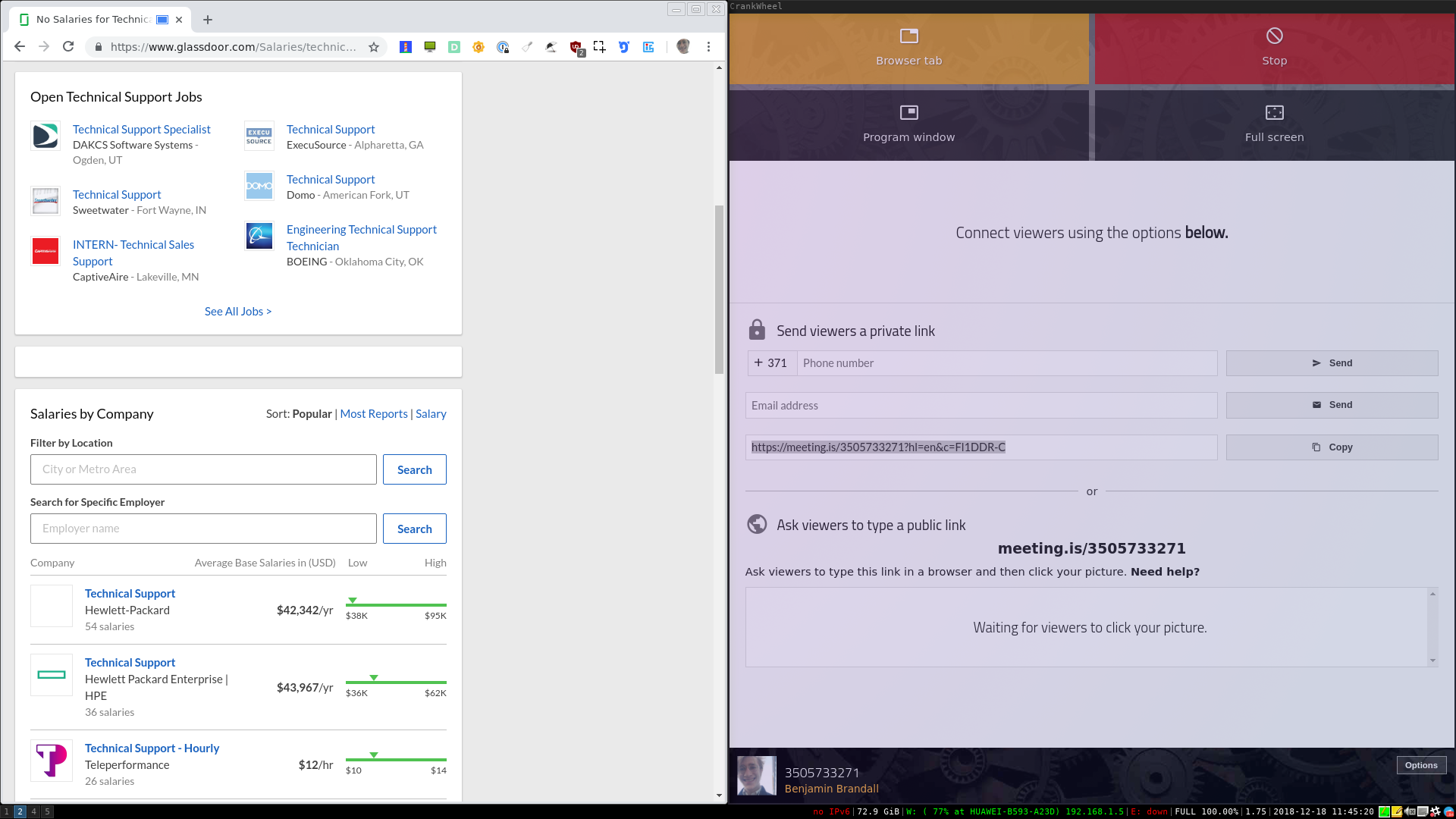Click the Glassdoor page vertical scrollbar

719,289
